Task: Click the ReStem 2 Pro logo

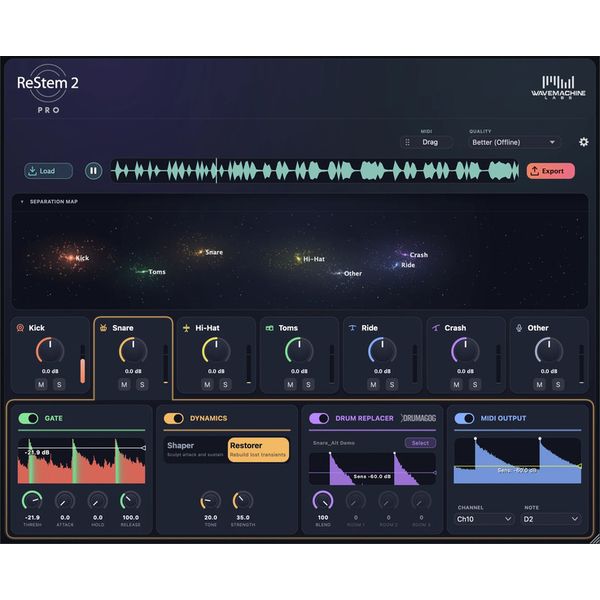Action: click(48, 89)
